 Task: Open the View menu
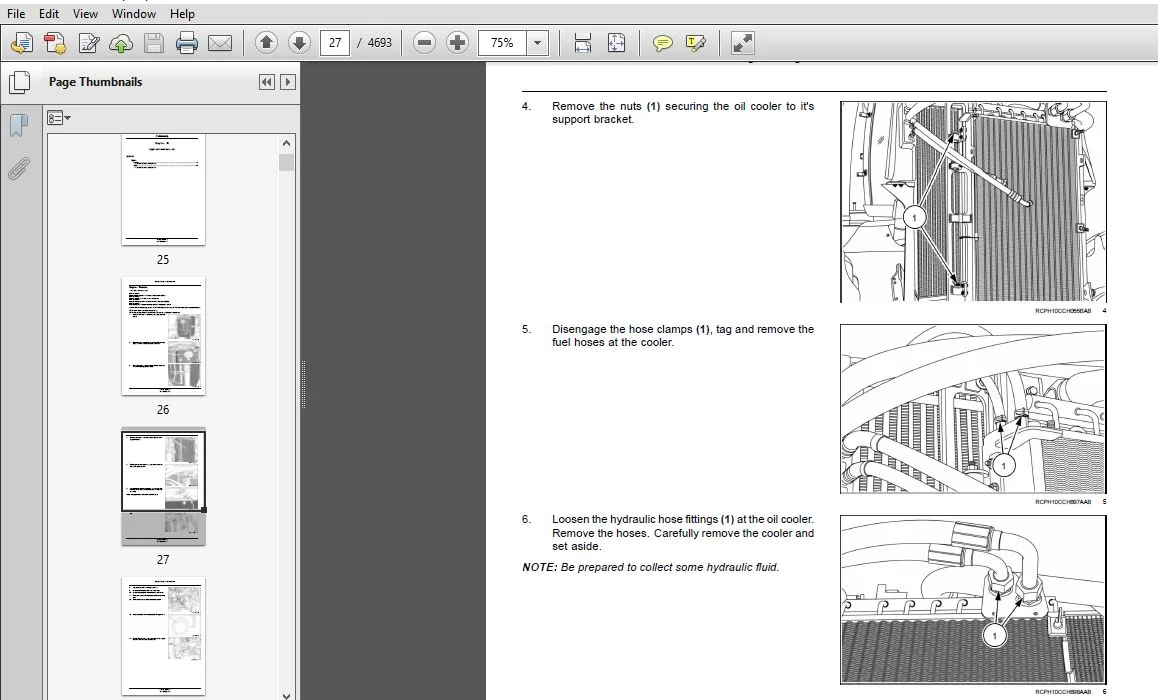tap(85, 13)
